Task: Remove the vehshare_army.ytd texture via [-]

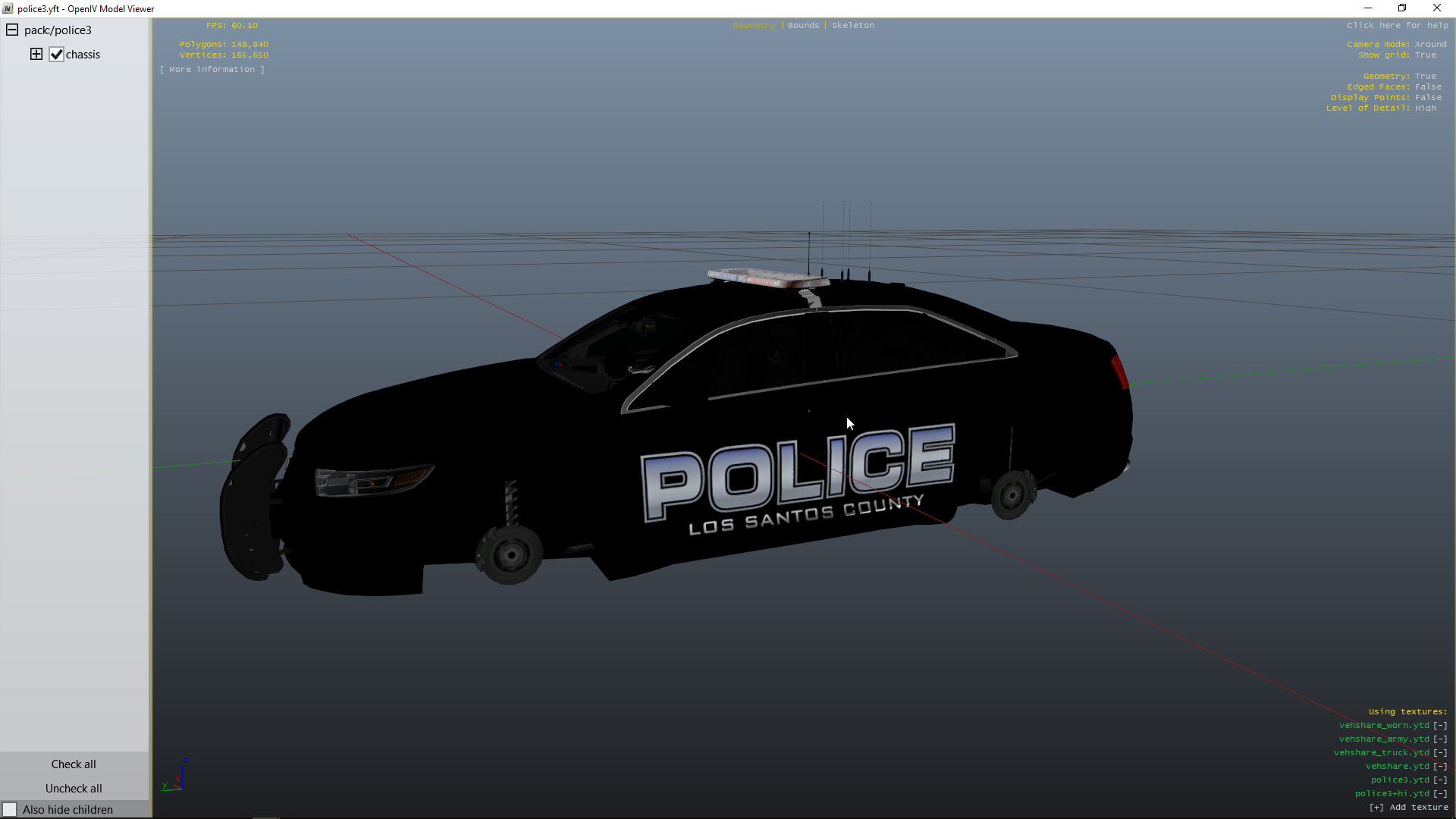Action: point(1440,739)
